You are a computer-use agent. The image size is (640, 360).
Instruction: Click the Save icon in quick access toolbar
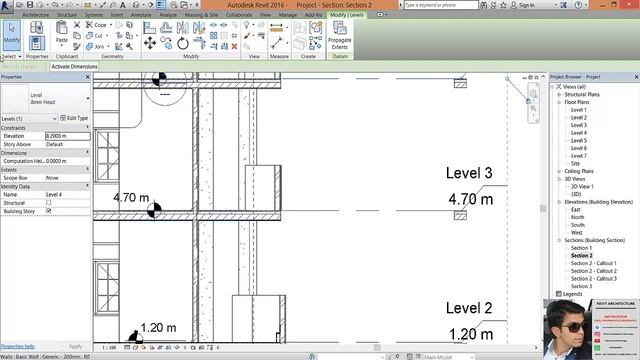tap(30, 5)
